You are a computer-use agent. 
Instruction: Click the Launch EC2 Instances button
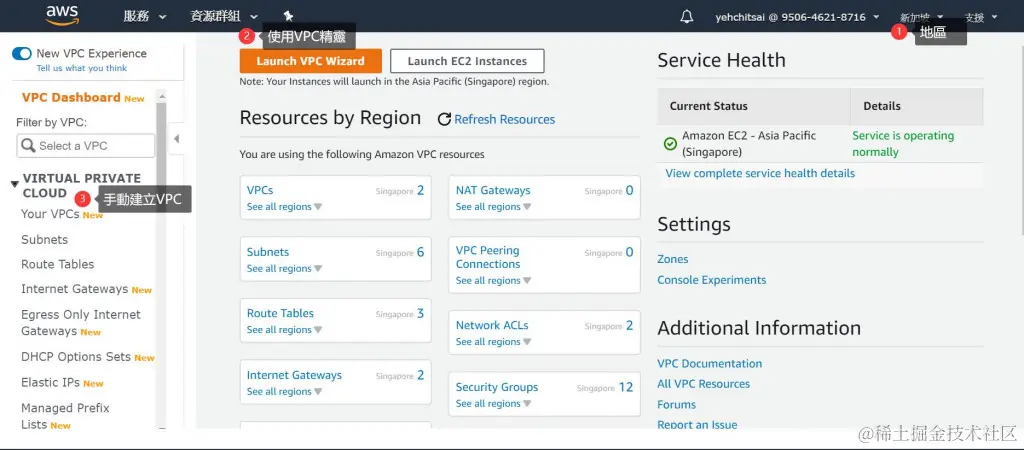466,61
